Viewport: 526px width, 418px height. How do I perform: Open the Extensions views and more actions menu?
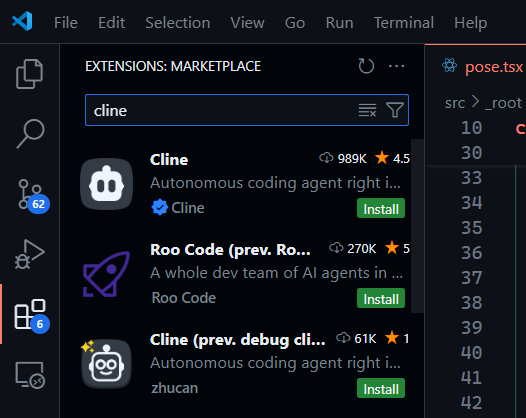(396, 66)
